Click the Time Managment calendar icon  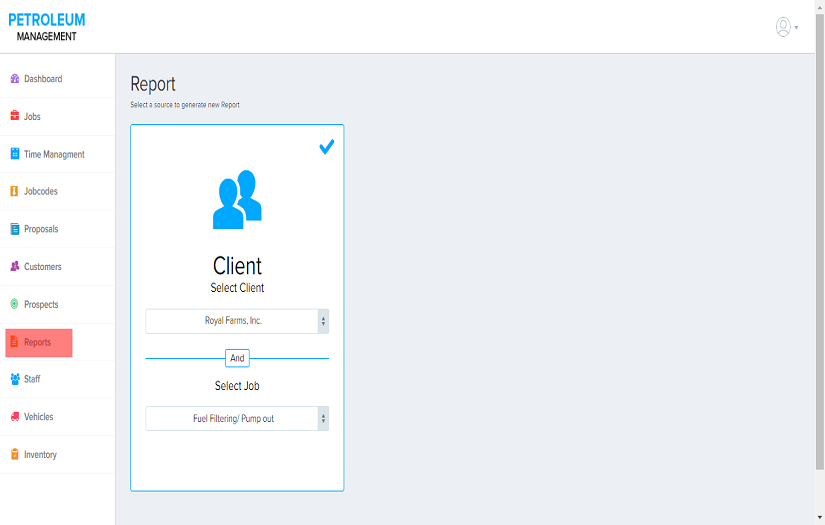tap(15, 154)
